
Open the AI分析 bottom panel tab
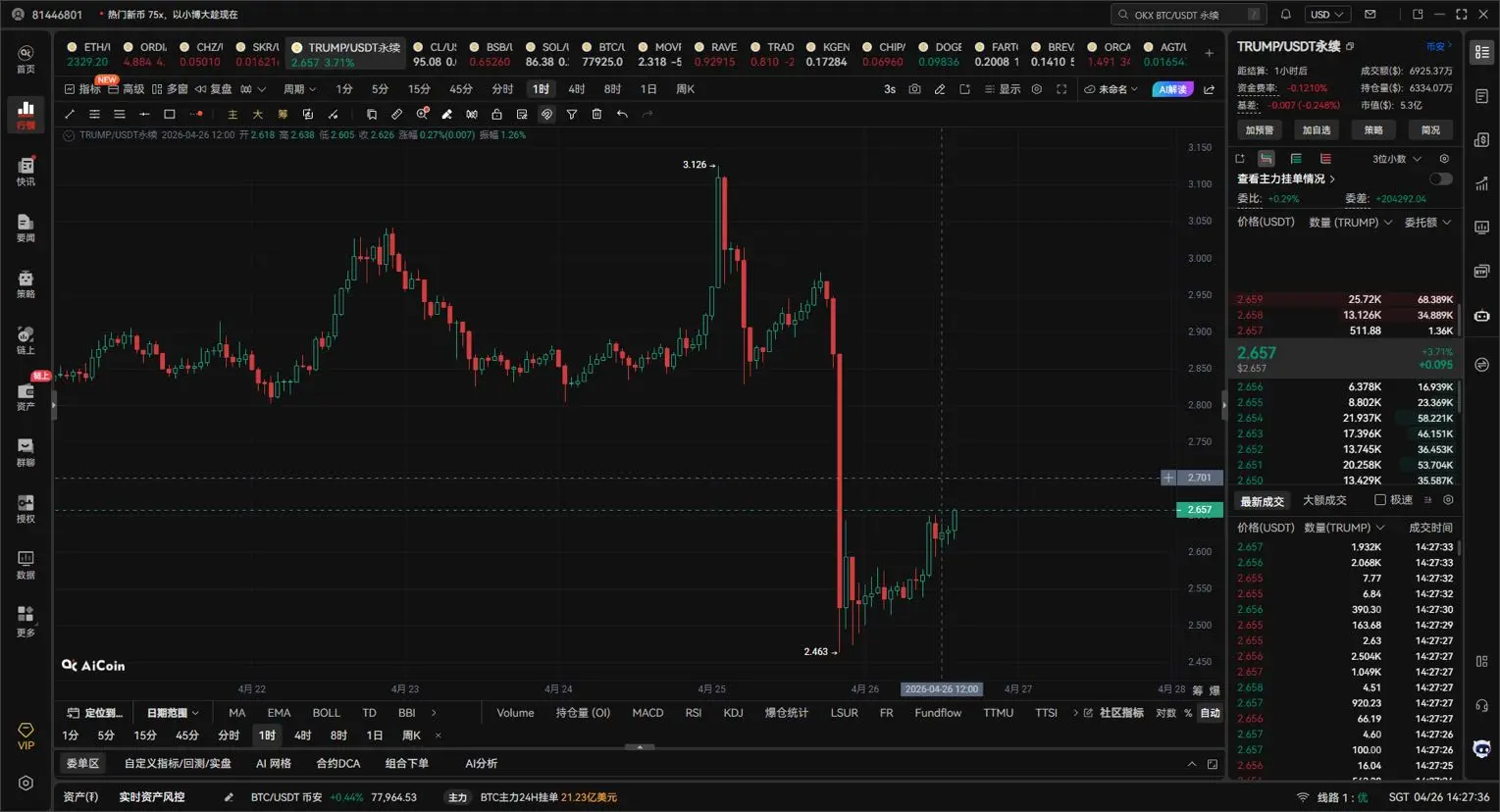point(481,763)
